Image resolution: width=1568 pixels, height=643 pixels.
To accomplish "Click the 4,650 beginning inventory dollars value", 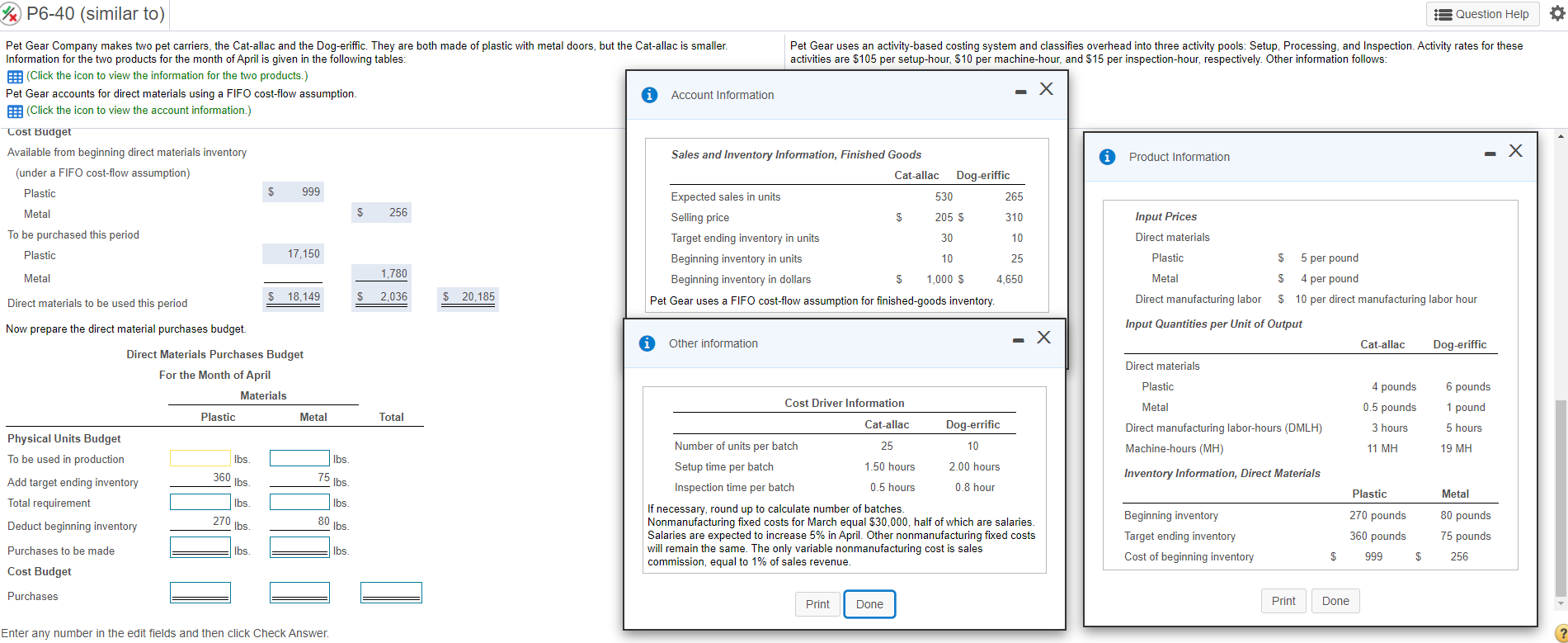I will (1010, 279).
